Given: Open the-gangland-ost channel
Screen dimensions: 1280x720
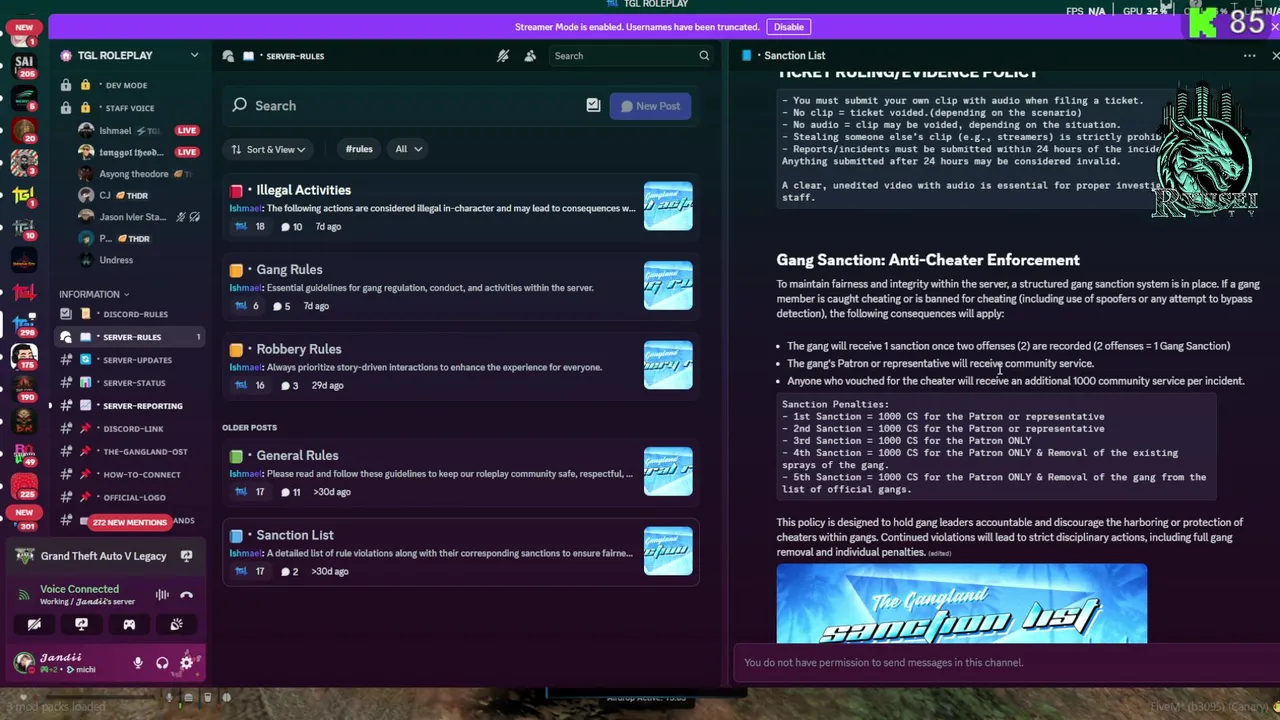Looking at the screenshot, I should point(130,452).
